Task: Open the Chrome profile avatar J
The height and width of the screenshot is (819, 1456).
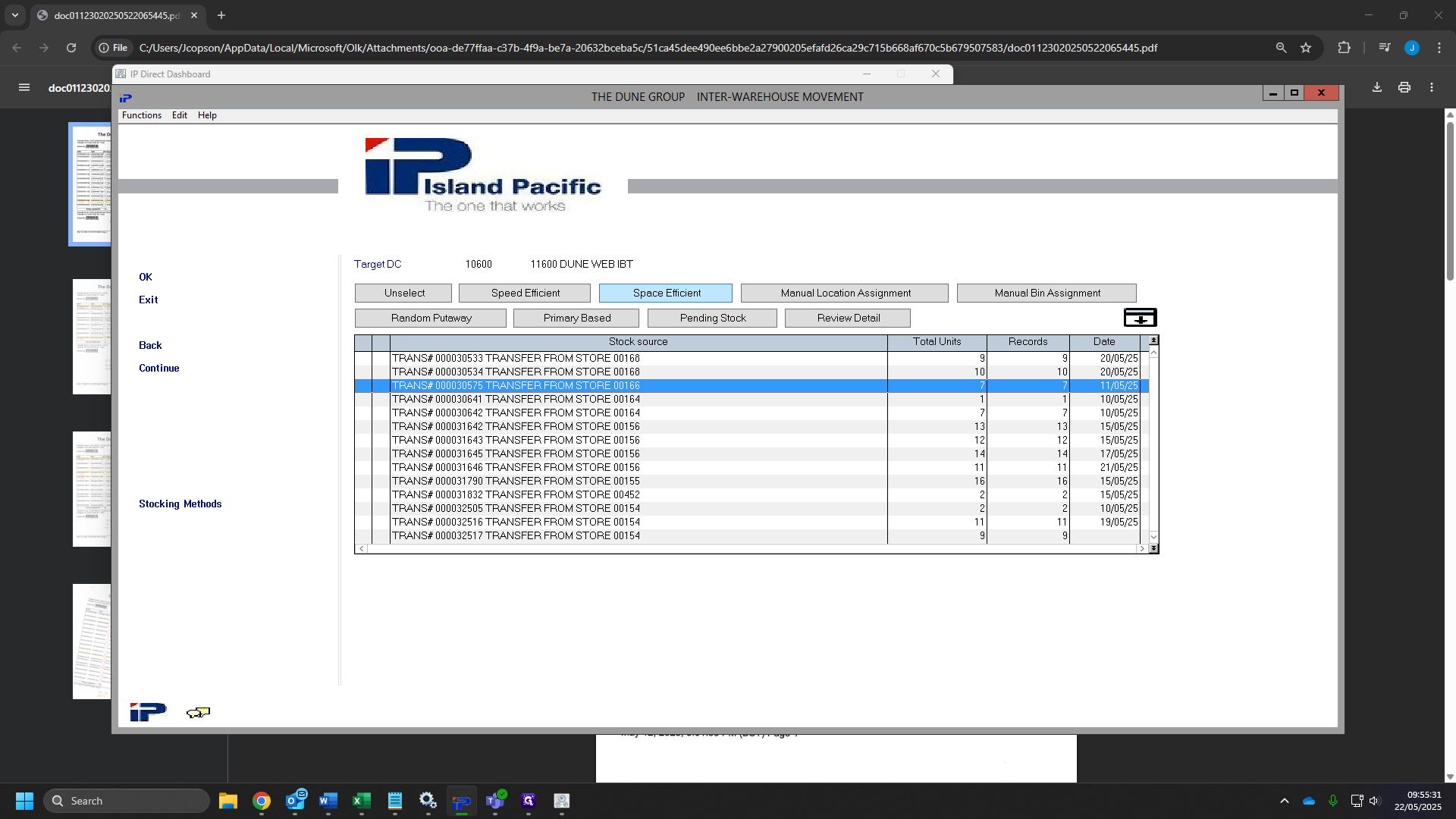Action: tap(1412, 48)
